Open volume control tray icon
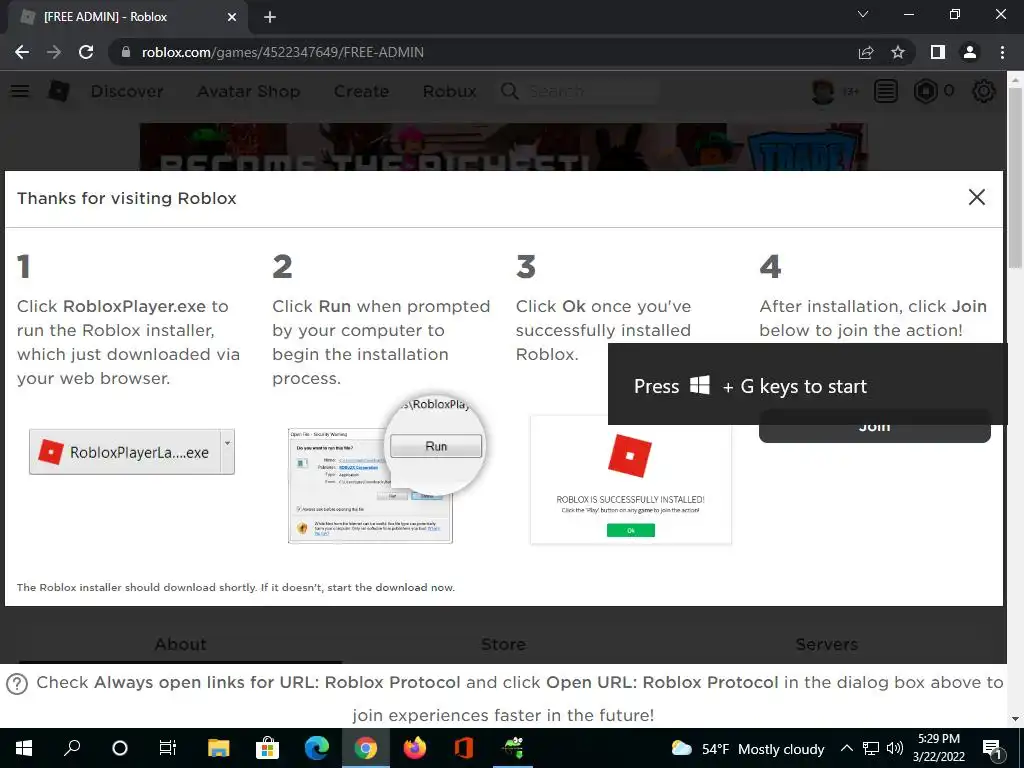This screenshot has height=768, width=1024. [x=895, y=748]
